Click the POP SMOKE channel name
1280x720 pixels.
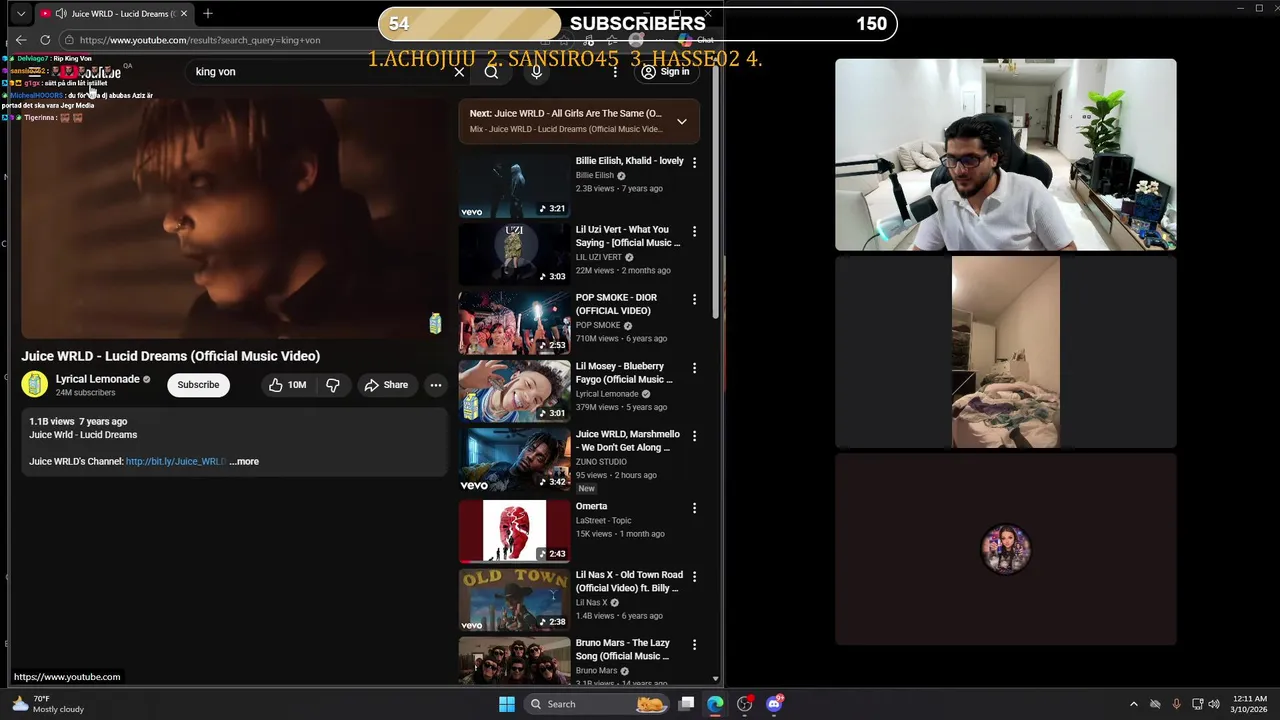pos(598,325)
